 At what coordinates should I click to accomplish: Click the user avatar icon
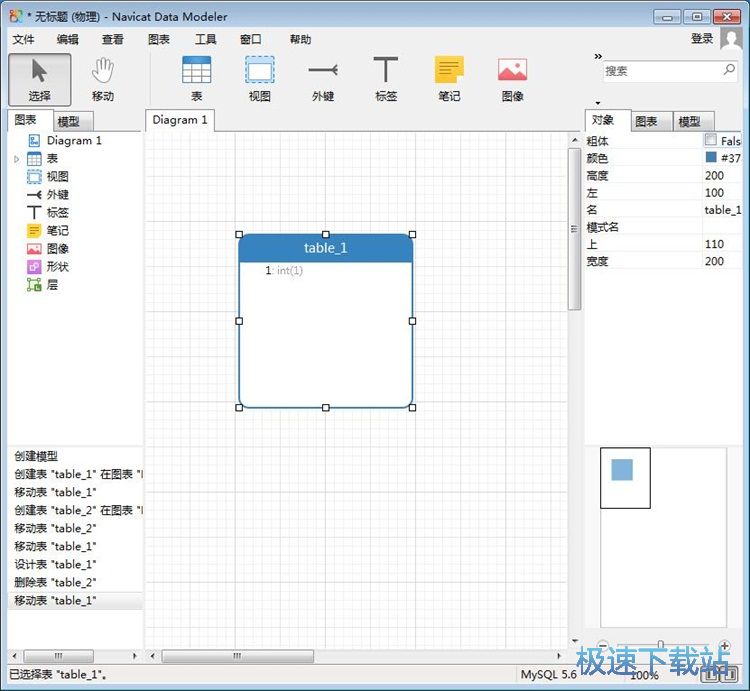pyautogui.click(x=731, y=38)
